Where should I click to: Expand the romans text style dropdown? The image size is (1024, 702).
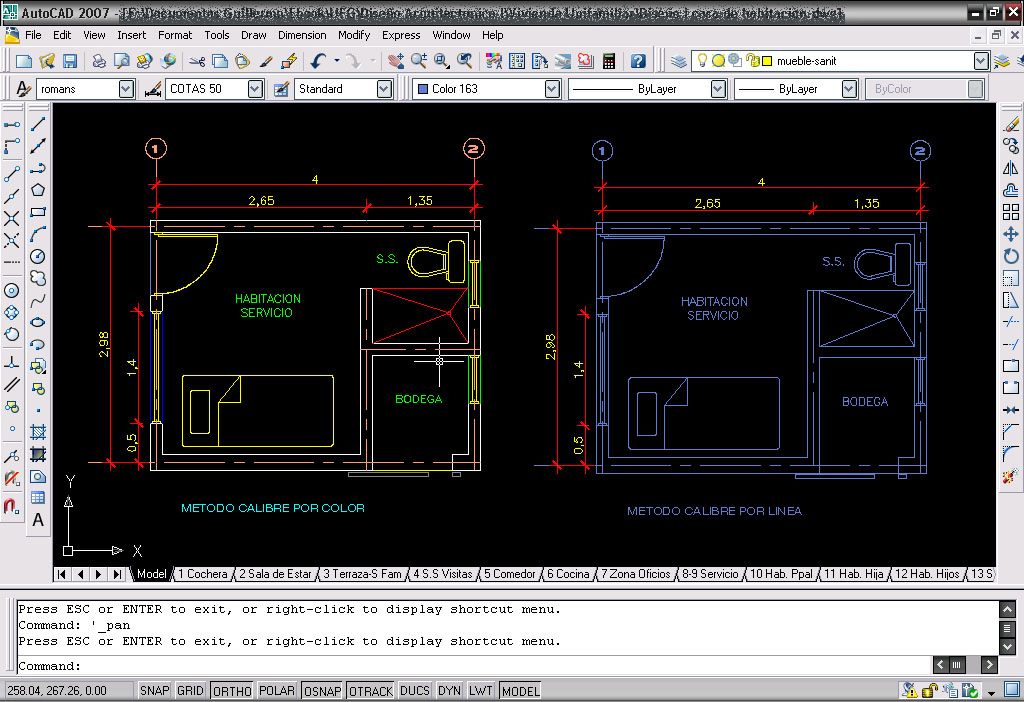point(127,88)
